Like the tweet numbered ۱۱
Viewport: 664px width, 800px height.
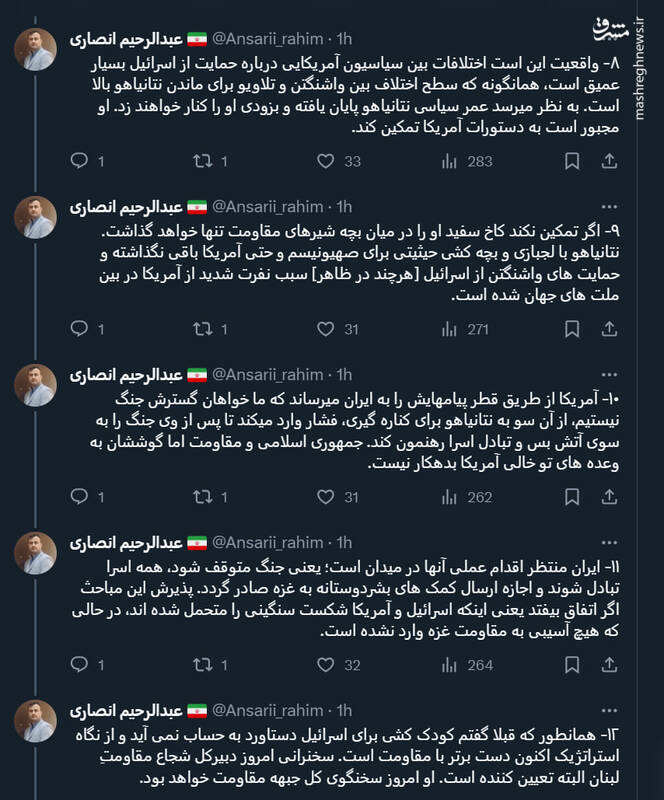(328, 661)
